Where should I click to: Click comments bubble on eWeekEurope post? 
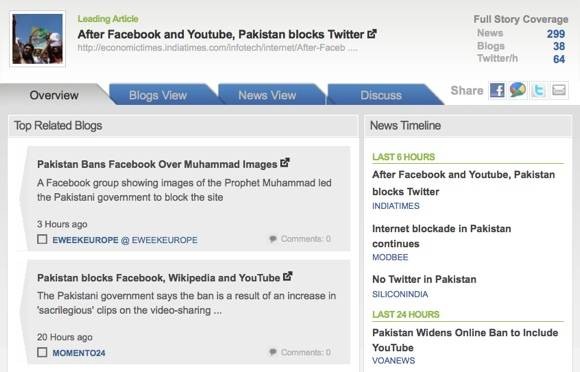click(x=273, y=239)
